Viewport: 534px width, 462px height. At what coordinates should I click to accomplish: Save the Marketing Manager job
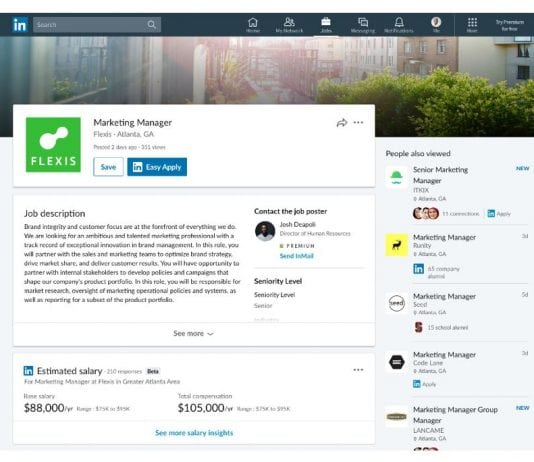tap(108, 167)
